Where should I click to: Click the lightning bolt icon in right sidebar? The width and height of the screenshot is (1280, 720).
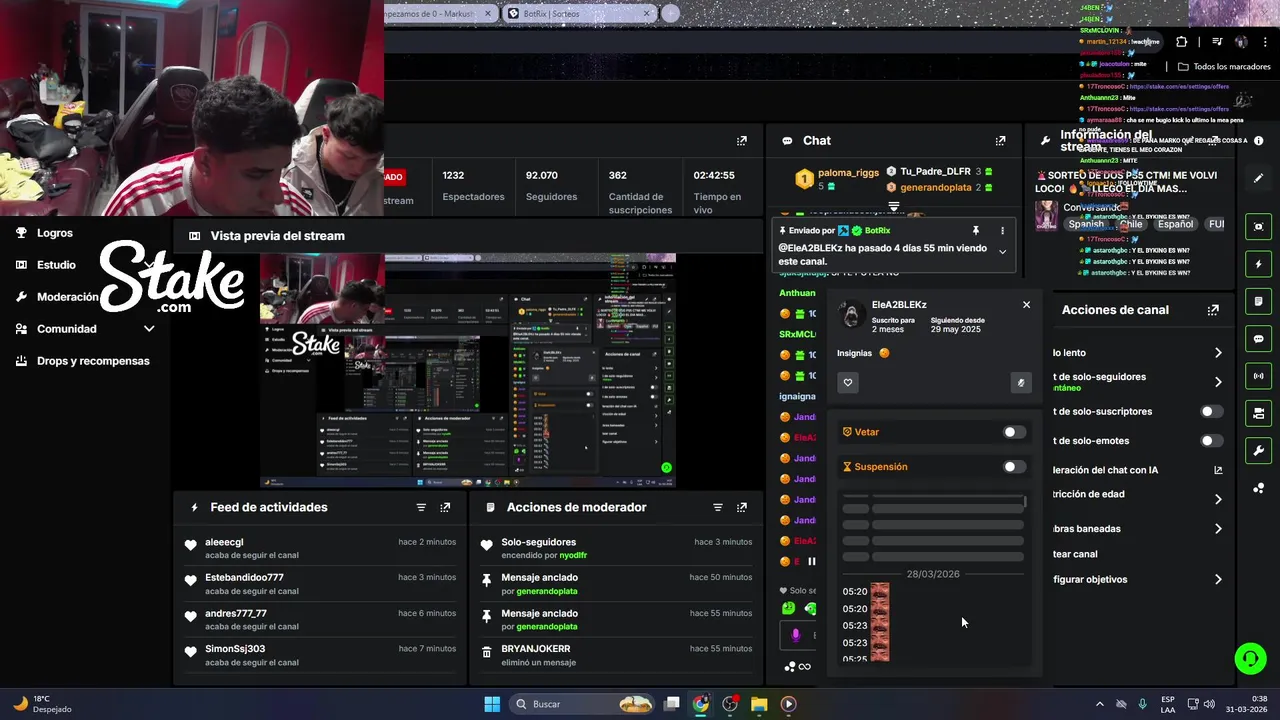1259,264
